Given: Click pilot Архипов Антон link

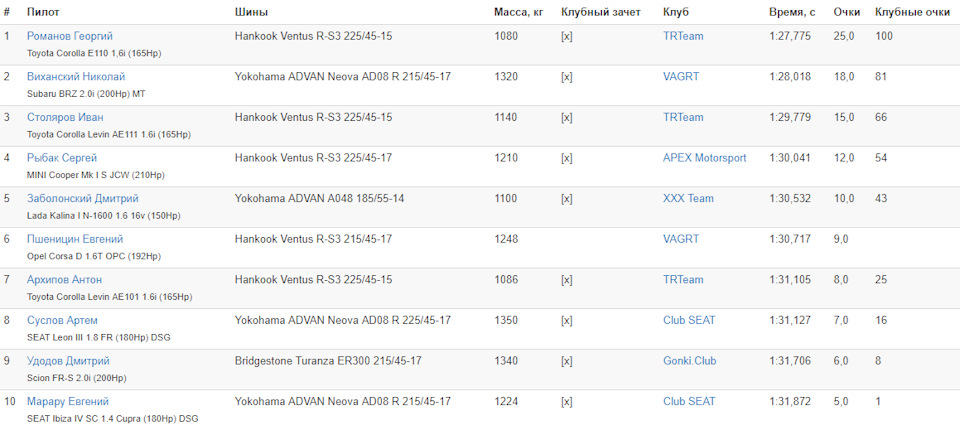Looking at the screenshot, I should click(64, 280).
